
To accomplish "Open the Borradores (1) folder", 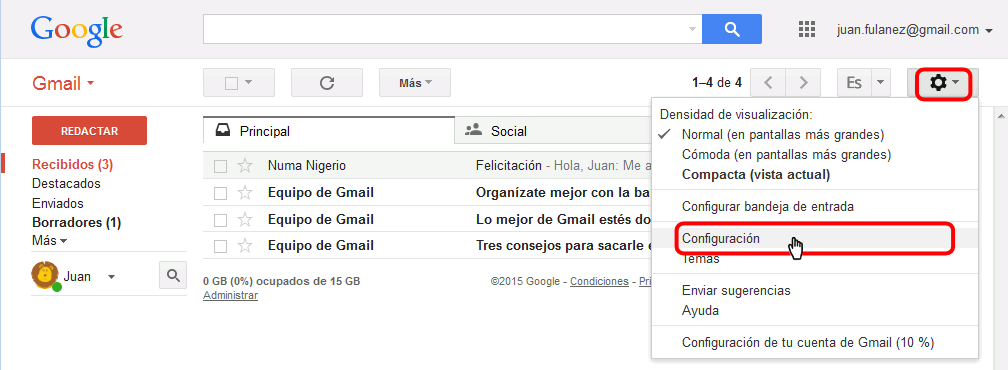I will 76,223.
